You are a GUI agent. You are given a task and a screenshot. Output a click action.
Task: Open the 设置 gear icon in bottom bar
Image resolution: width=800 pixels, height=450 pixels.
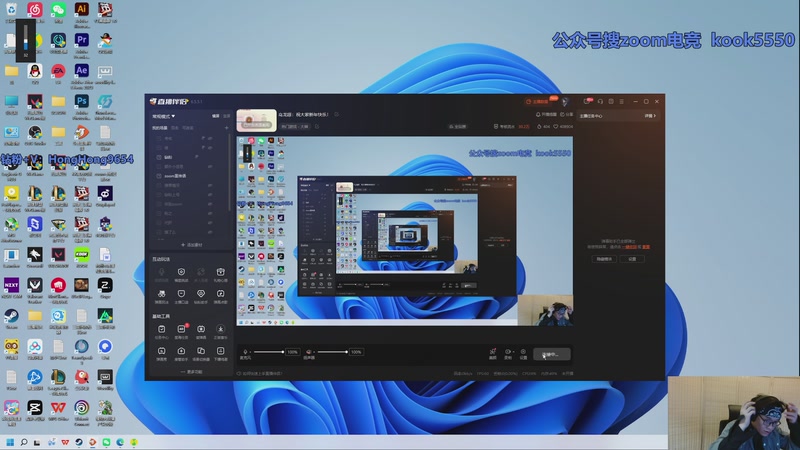click(523, 352)
